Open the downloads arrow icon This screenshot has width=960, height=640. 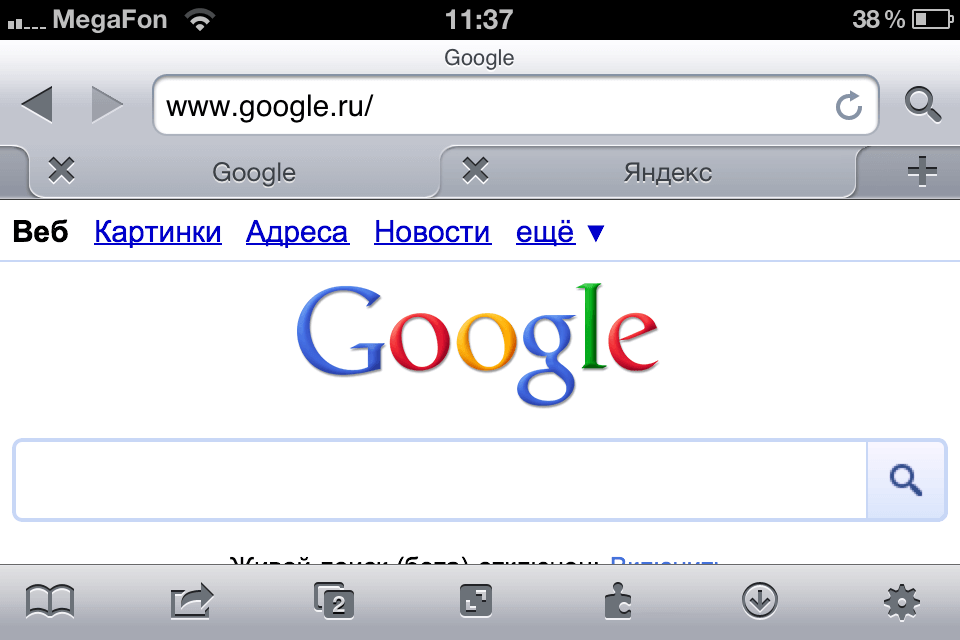[760, 601]
